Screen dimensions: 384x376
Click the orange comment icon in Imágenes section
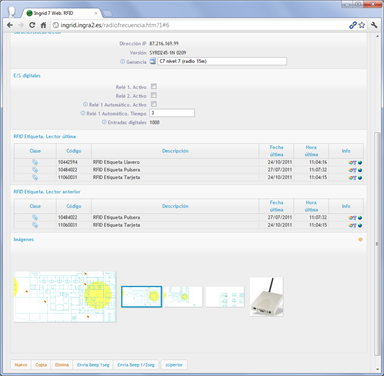tap(360, 240)
